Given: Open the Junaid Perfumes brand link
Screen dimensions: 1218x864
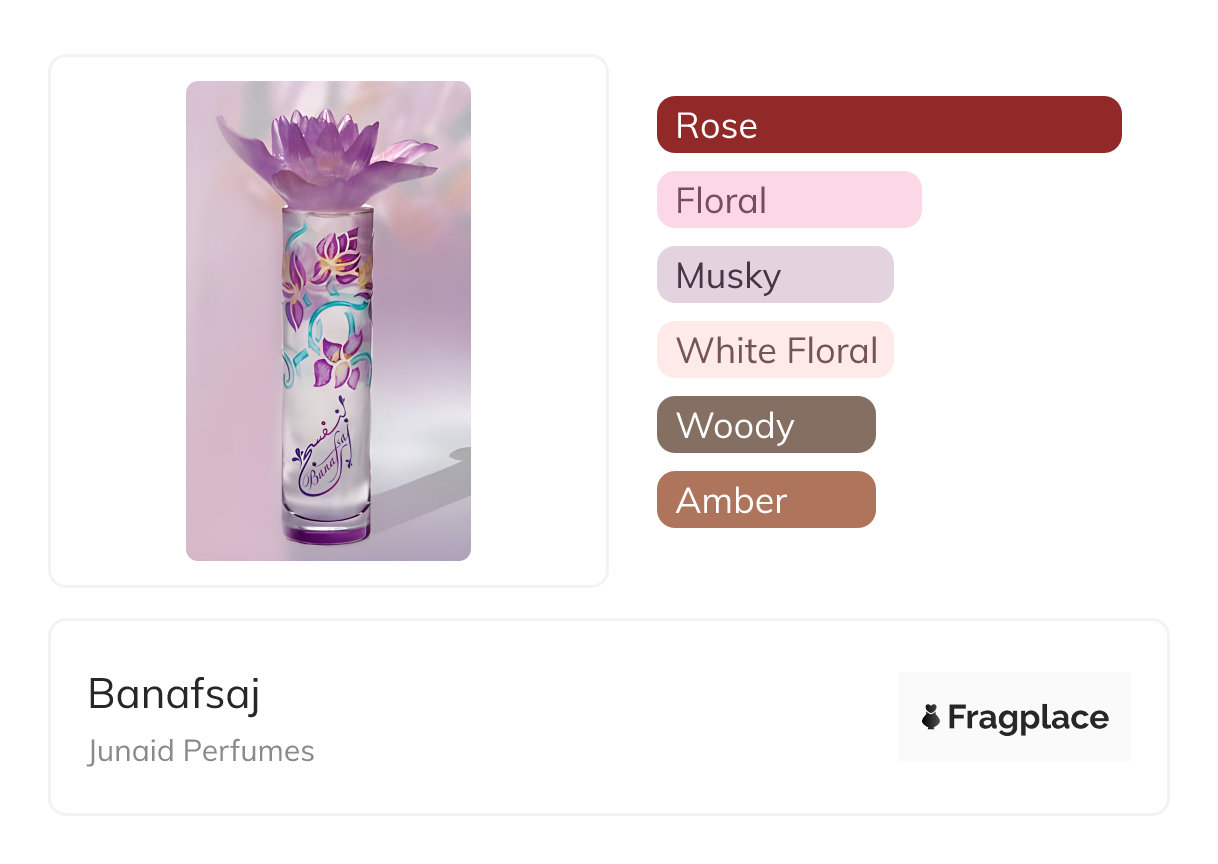Looking at the screenshot, I should [201, 751].
